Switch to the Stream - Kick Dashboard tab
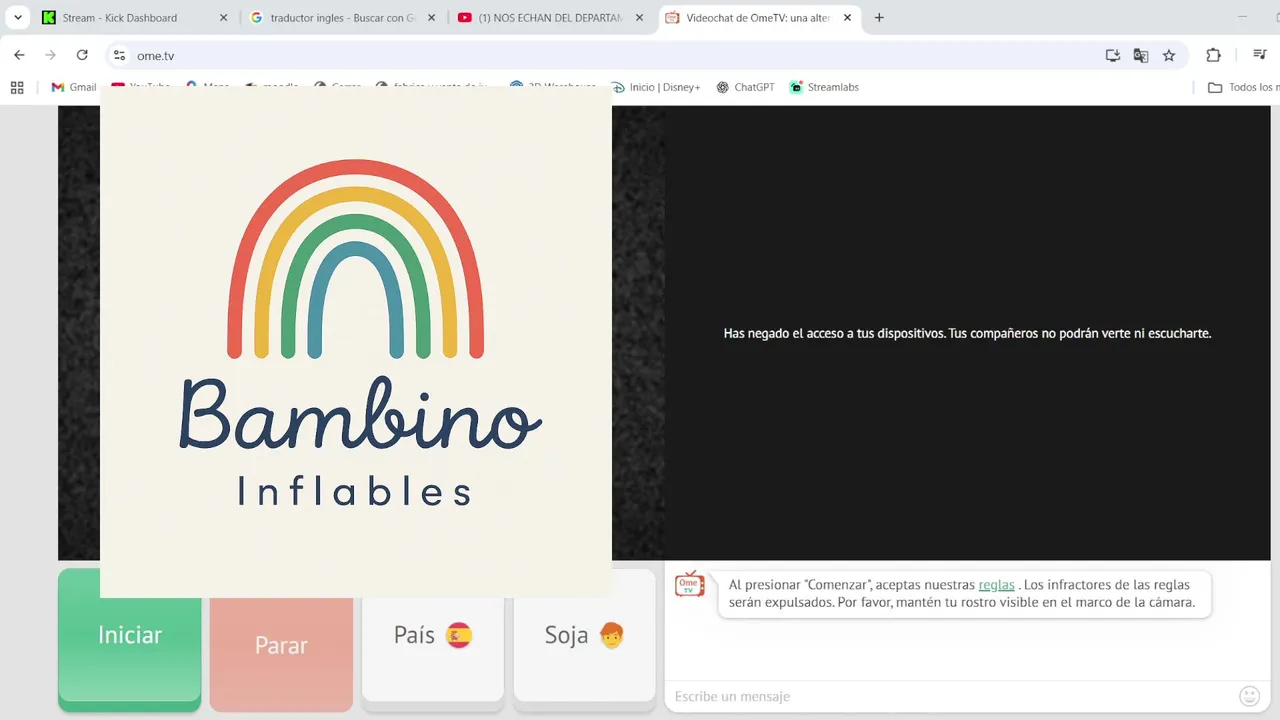This screenshot has height=720, width=1280. point(134,17)
